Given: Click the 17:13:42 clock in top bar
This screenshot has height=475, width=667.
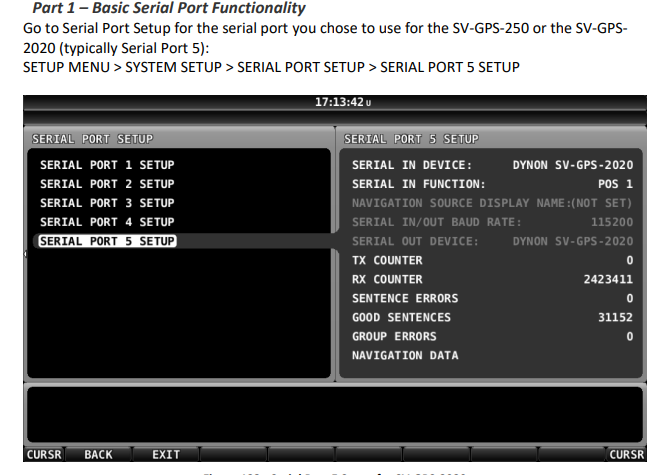Looking at the screenshot, I should pos(342,103).
